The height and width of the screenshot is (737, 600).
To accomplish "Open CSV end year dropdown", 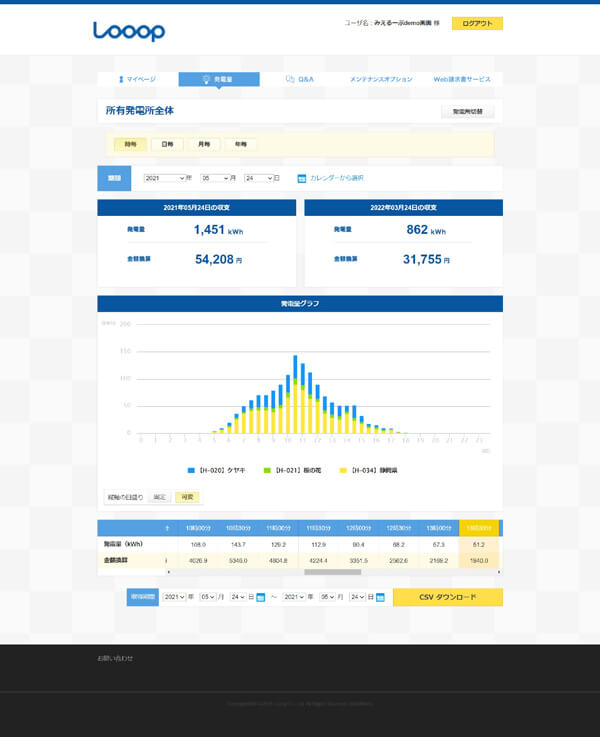I will point(294,597).
